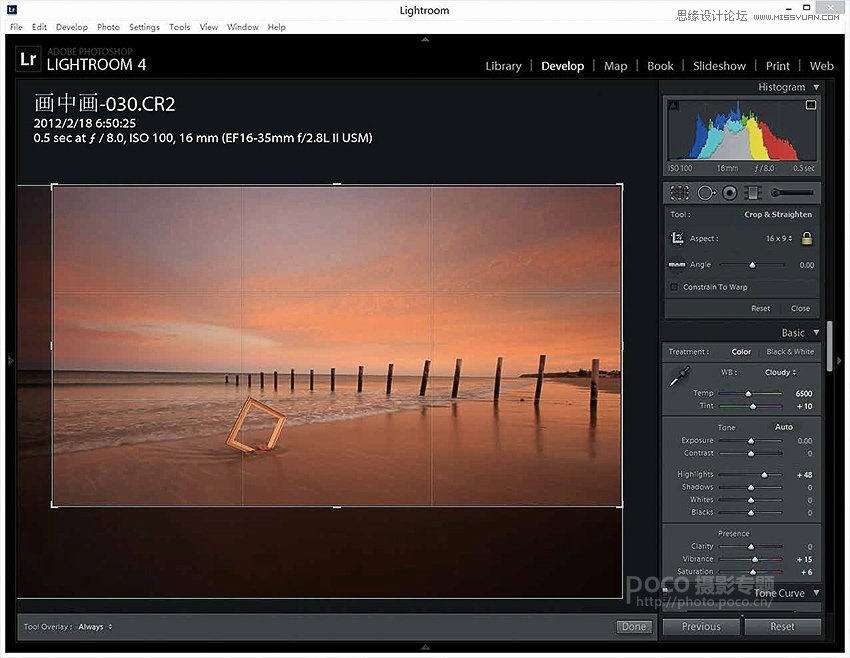Viewport: 850px width, 658px height.
Task: Show the left panel with side arrow
Action: coord(10,360)
